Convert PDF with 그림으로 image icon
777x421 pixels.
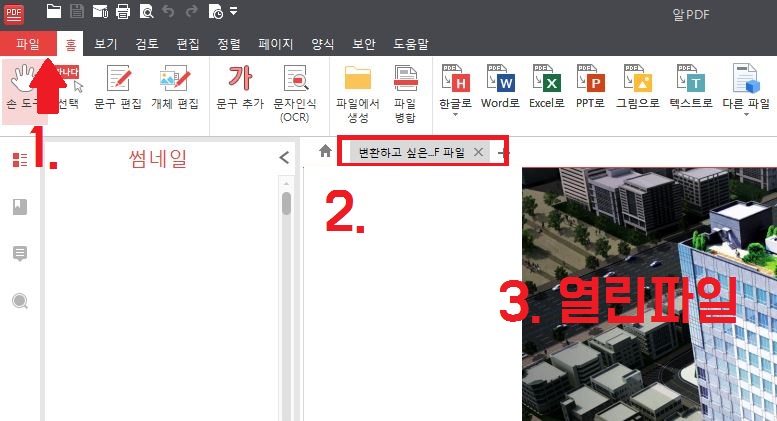(x=638, y=86)
